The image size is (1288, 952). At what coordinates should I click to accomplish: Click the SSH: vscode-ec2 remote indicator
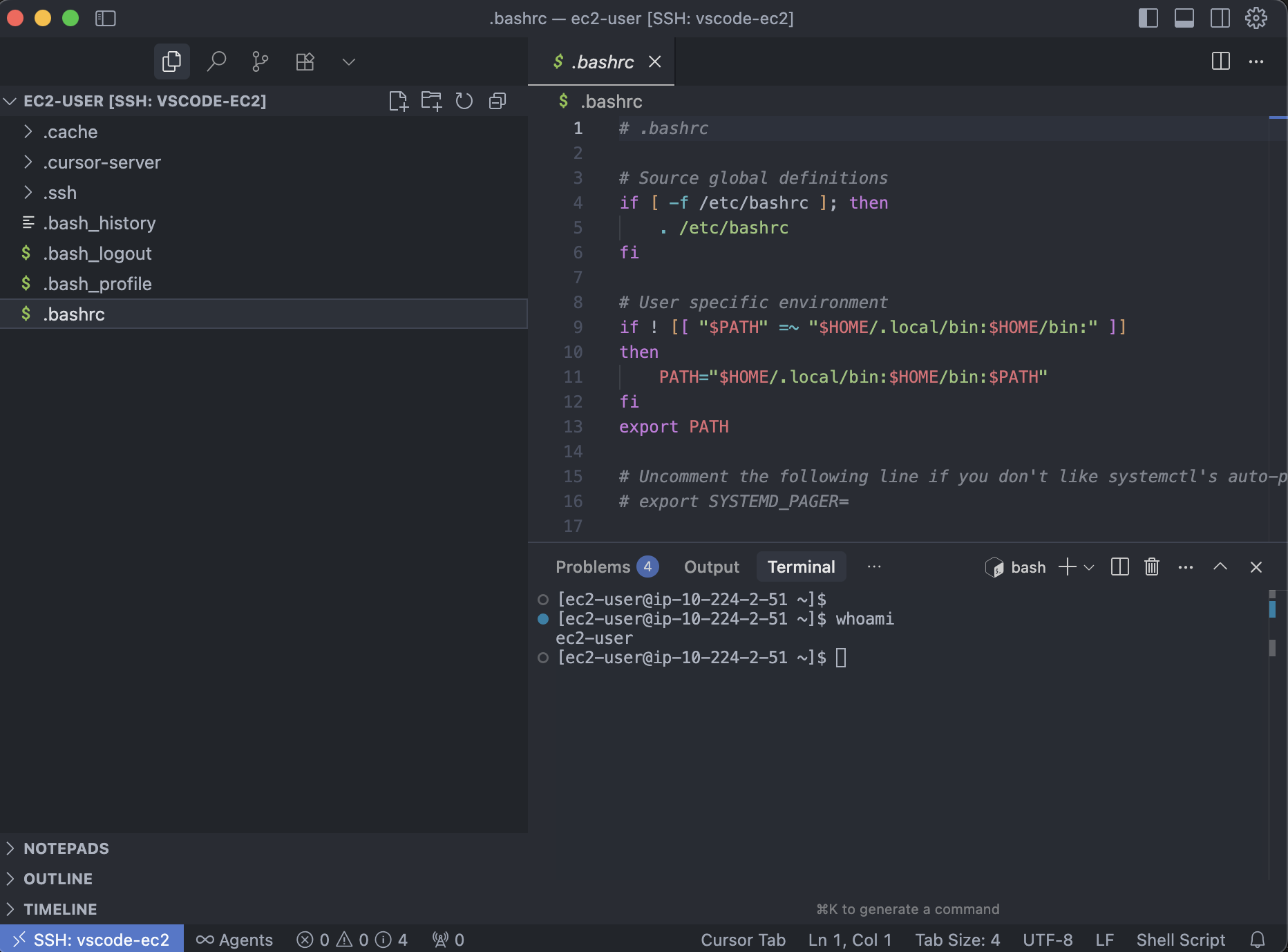92,940
